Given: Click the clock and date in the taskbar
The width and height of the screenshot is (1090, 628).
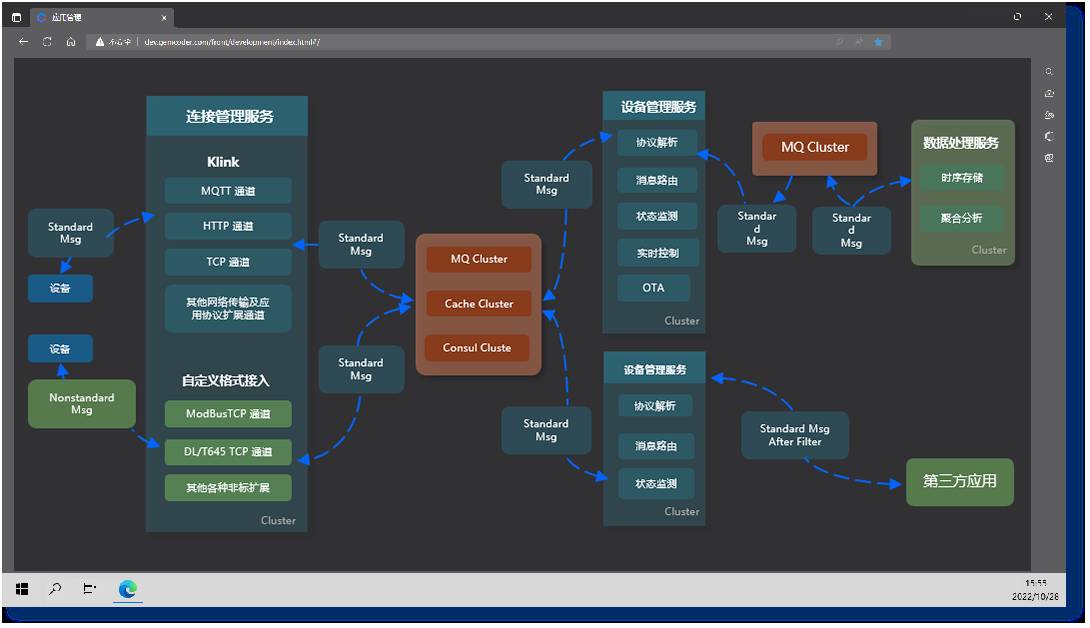Looking at the screenshot, I should pyautogui.click(x=1035, y=589).
